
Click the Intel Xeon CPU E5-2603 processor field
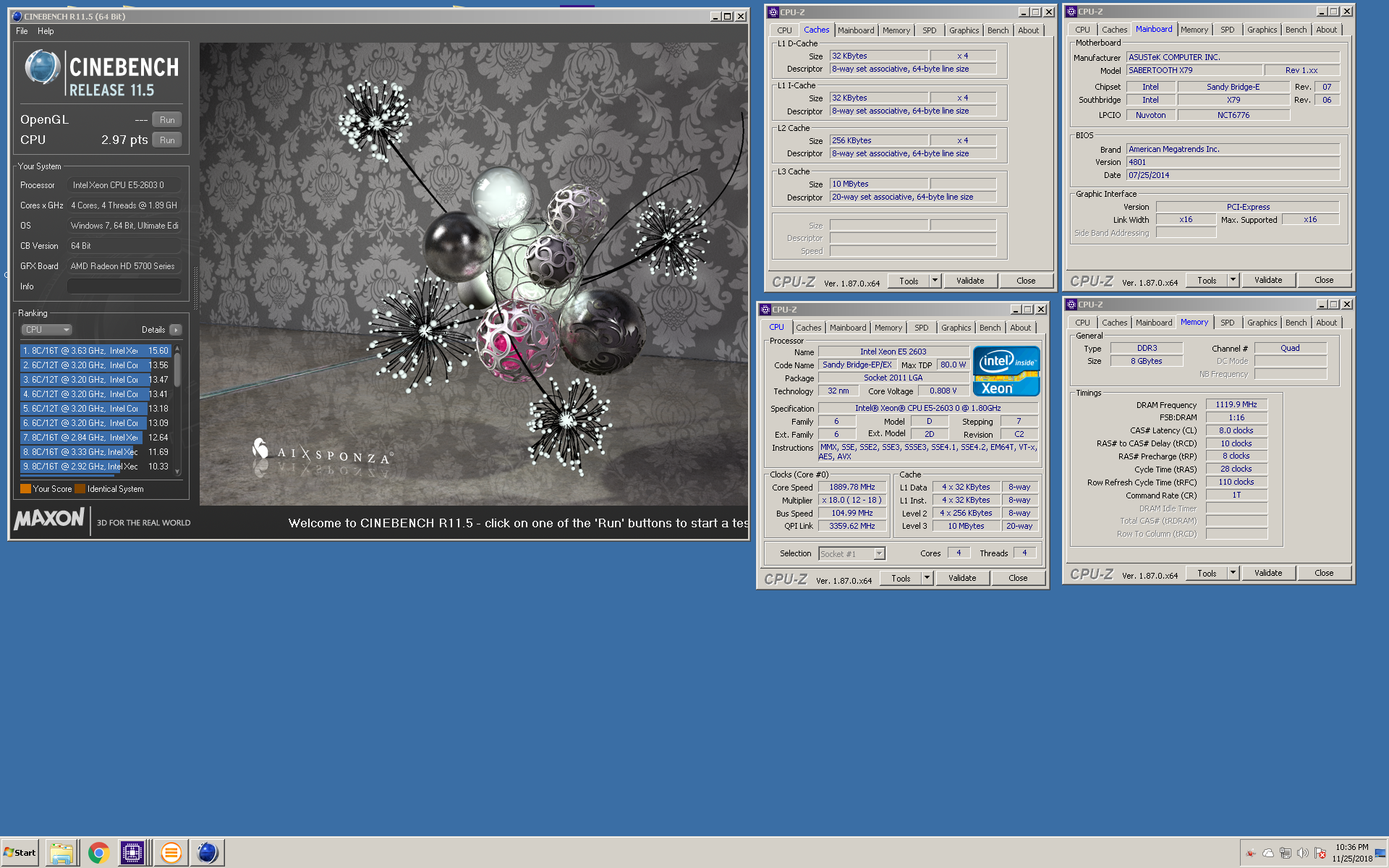click(x=124, y=185)
